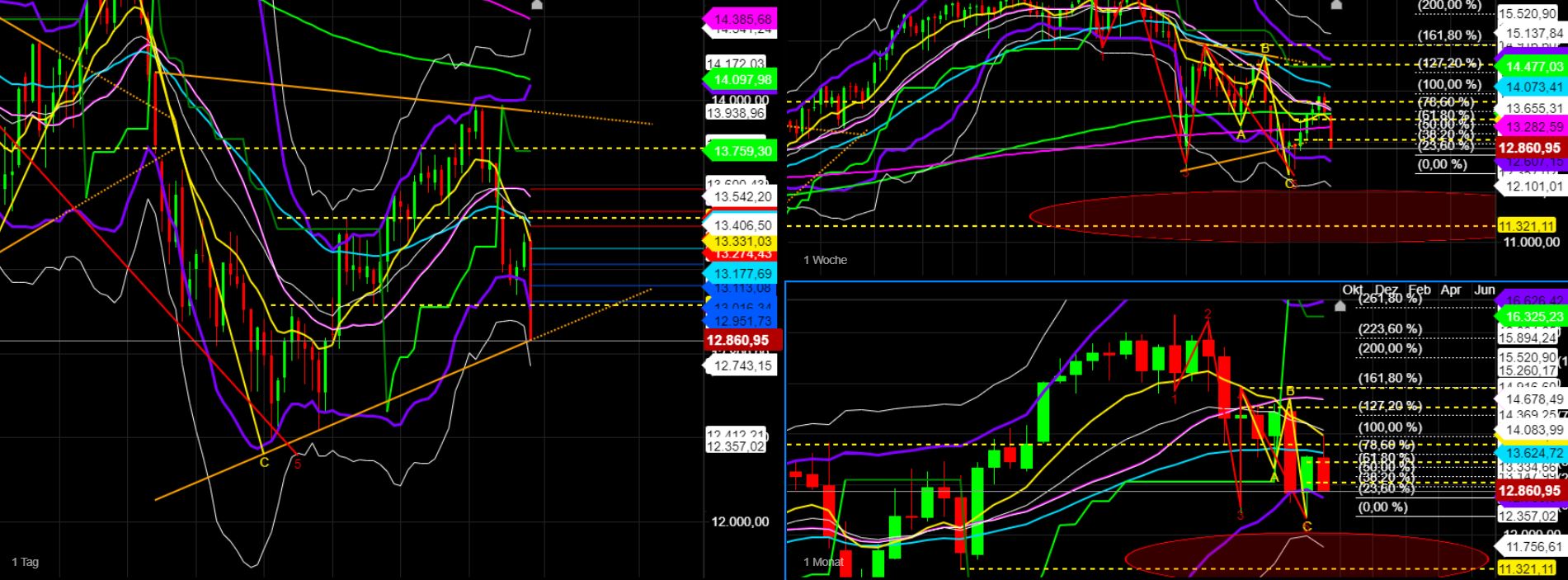Click the 'Jun' month label on time axis
1568x580 pixels.
[x=1485, y=290]
